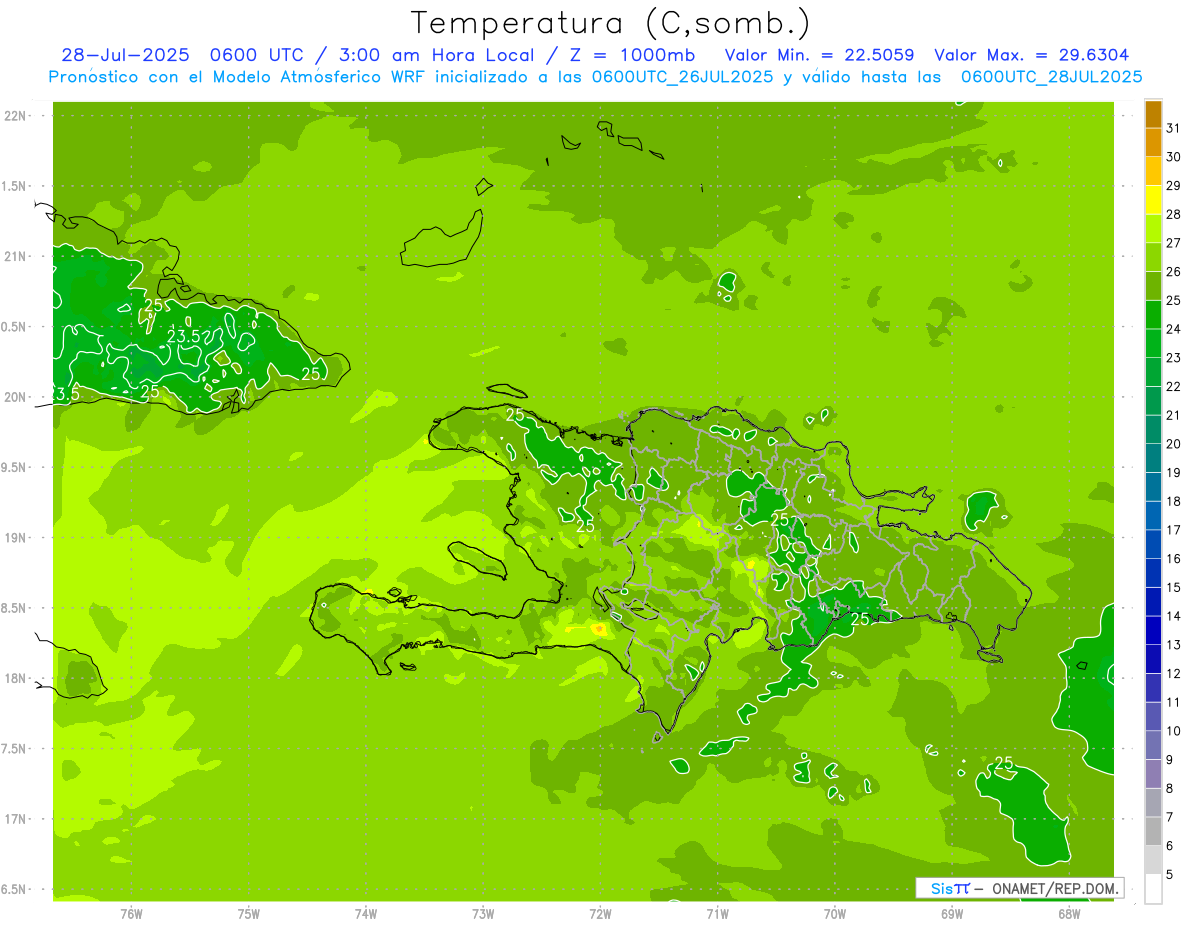Screen dimensions: 1200x927
Task: Click legend value '31'
Action: 1174,128
